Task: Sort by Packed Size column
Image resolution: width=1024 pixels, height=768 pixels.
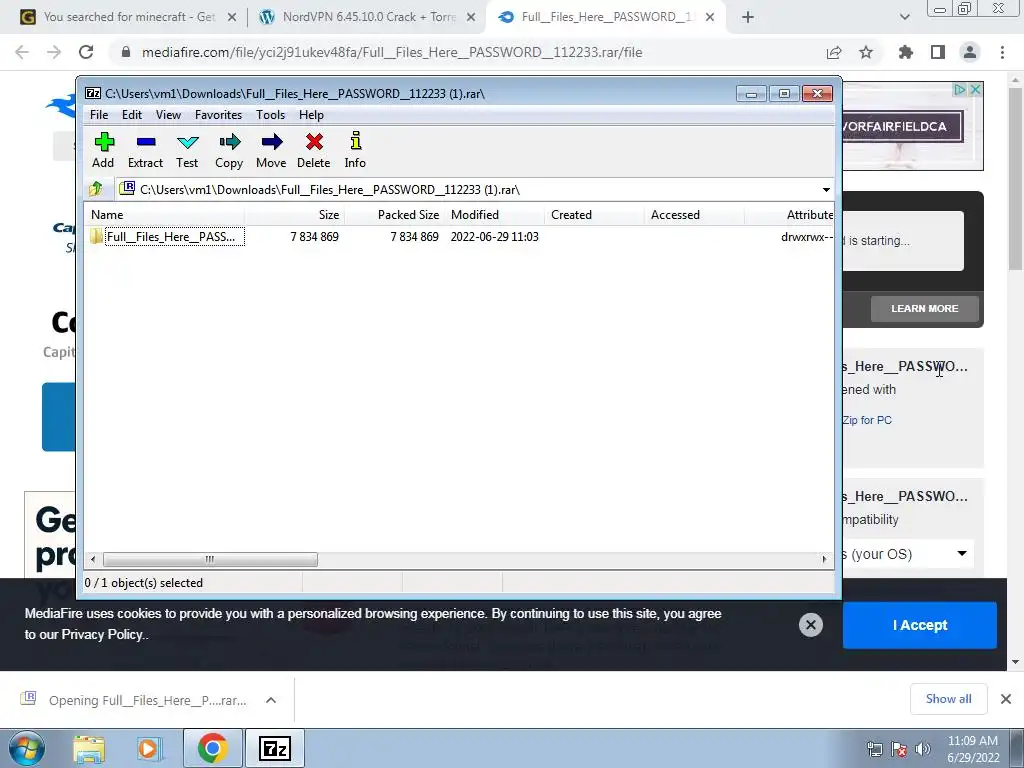Action: tap(394, 215)
